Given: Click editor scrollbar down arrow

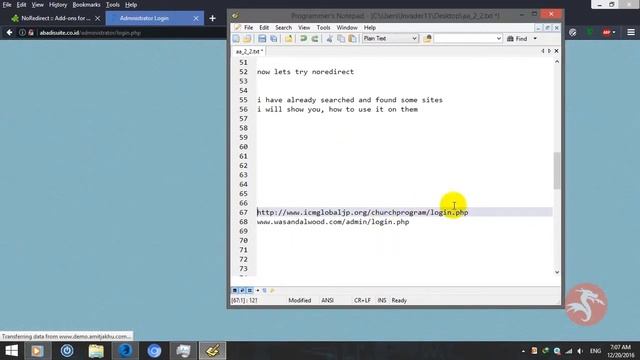Looking at the screenshot, I should coord(557,272).
